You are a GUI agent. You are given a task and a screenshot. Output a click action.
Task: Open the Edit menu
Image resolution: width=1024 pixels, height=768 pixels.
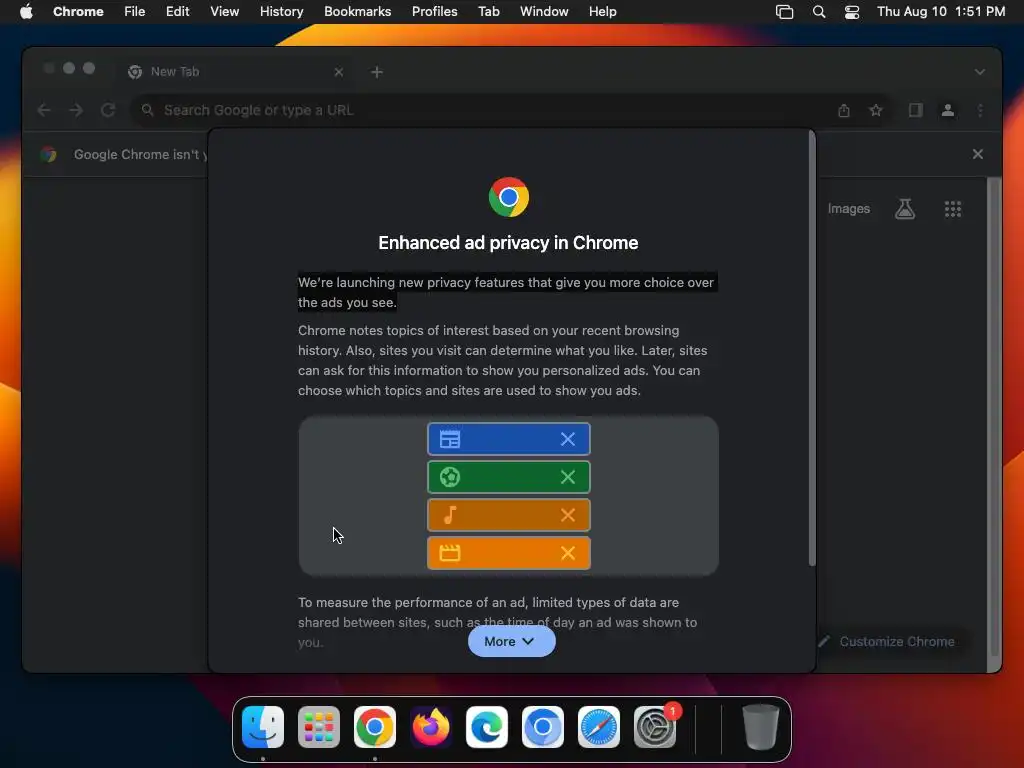(177, 11)
